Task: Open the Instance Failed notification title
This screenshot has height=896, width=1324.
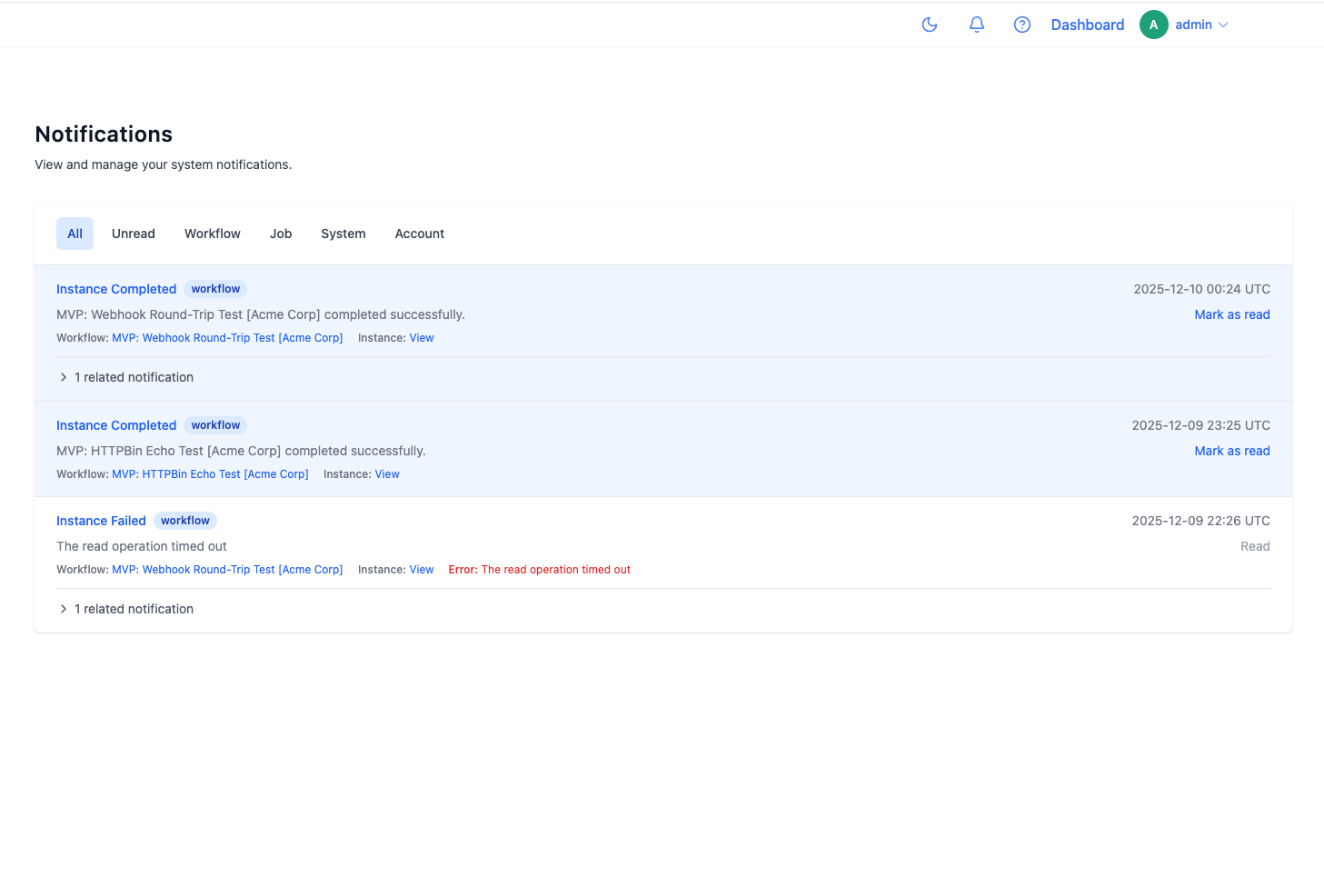Action: 101,521
